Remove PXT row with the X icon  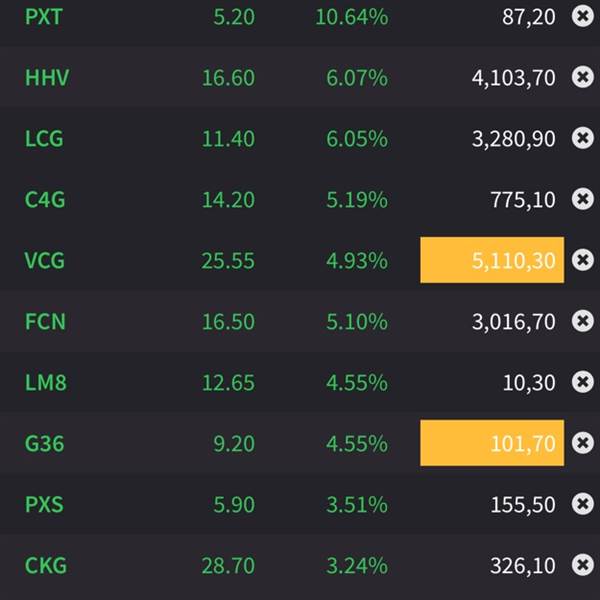[x=582, y=16]
